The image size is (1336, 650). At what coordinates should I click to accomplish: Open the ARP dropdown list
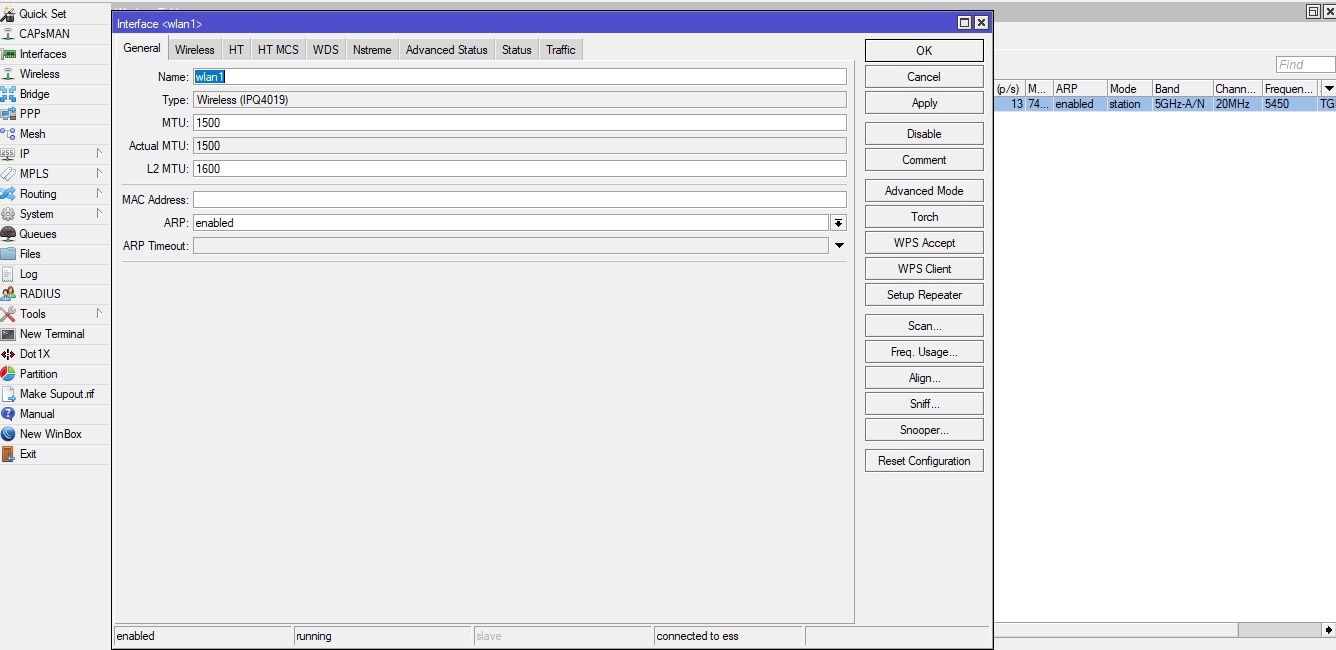(x=839, y=222)
